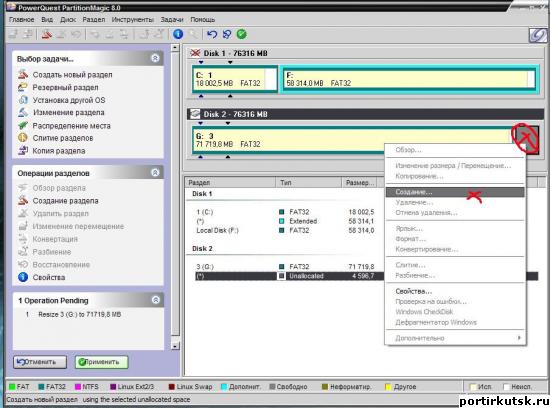Click the Disk 2 header icon

[x=195, y=114]
